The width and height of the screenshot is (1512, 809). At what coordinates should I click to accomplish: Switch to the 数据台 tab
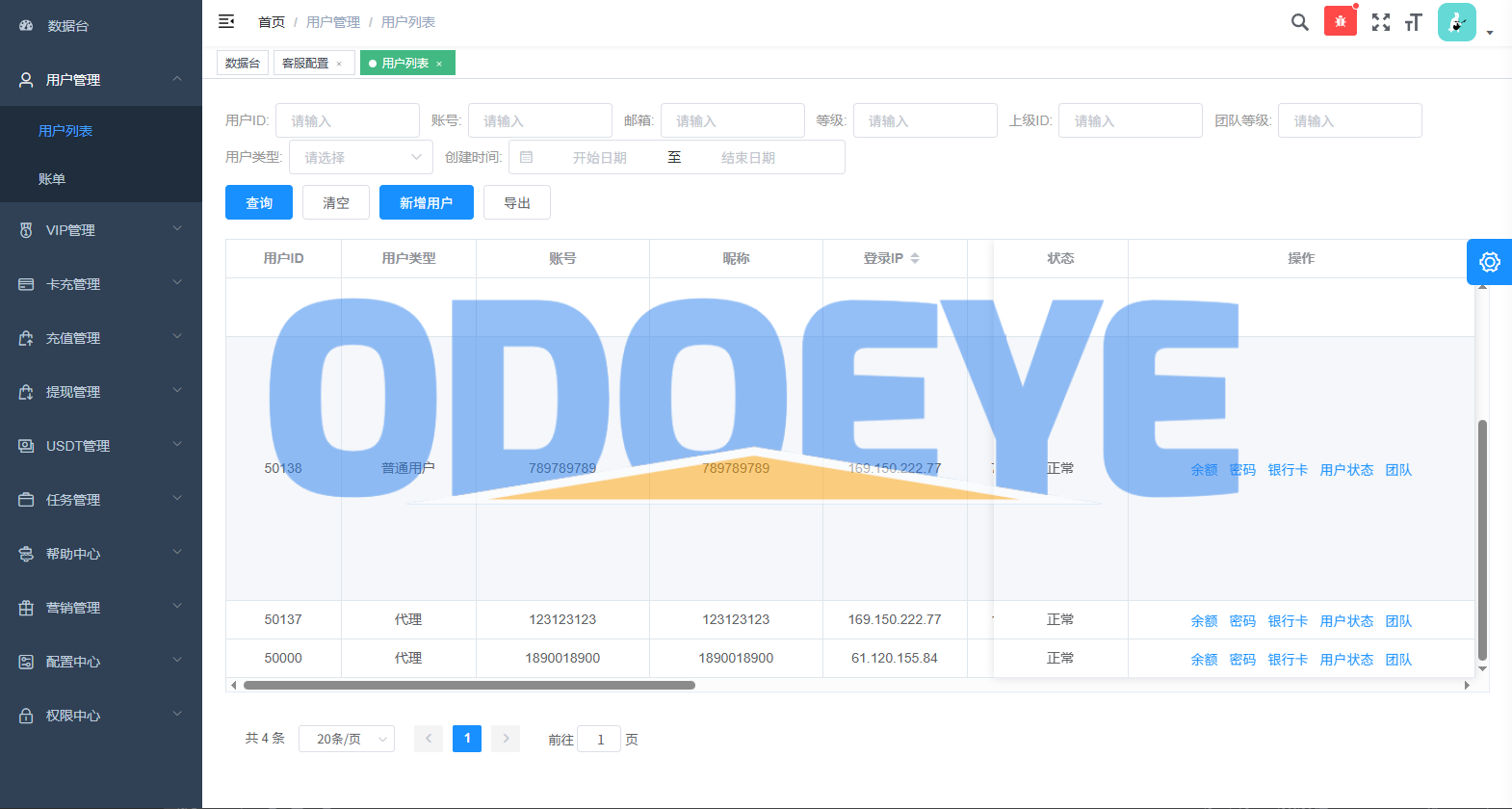click(242, 63)
